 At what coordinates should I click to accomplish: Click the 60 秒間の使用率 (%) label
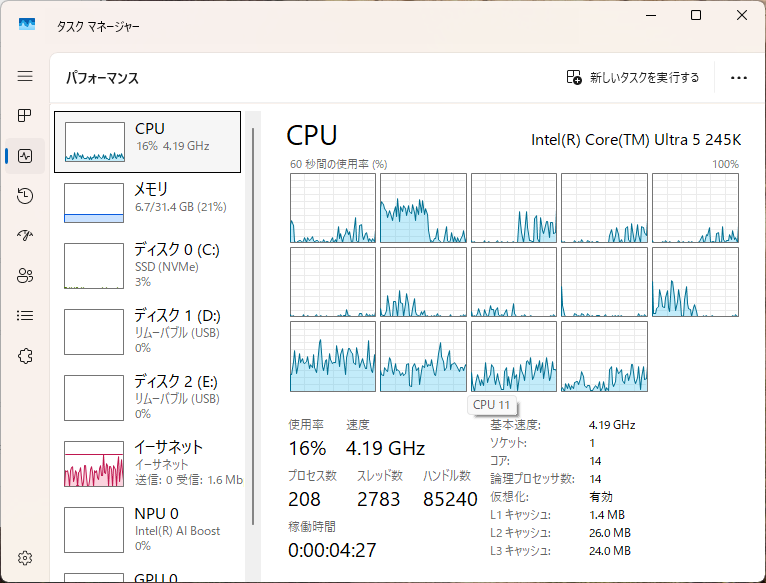[x=339, y=164]
